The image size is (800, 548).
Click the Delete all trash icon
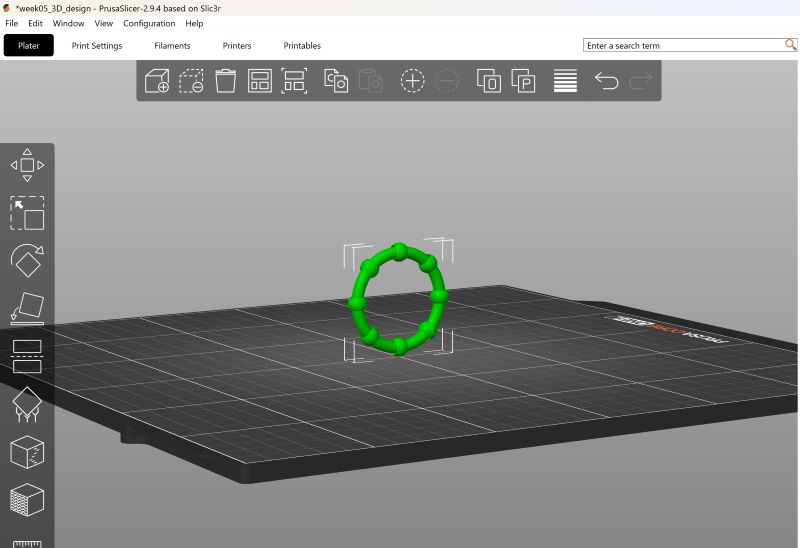point(226,81)
